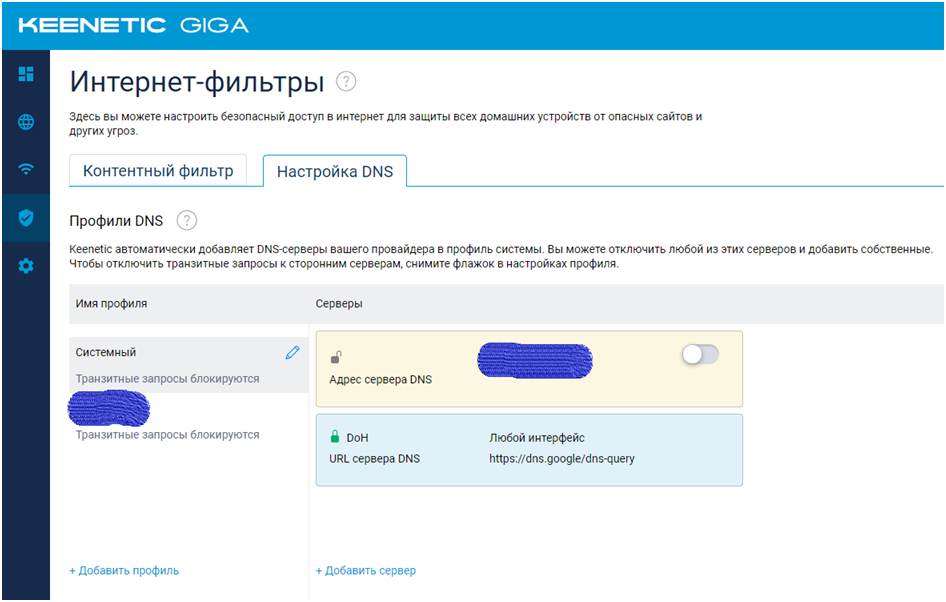Open the dashboard icon in sidebar

pos(26,74)
